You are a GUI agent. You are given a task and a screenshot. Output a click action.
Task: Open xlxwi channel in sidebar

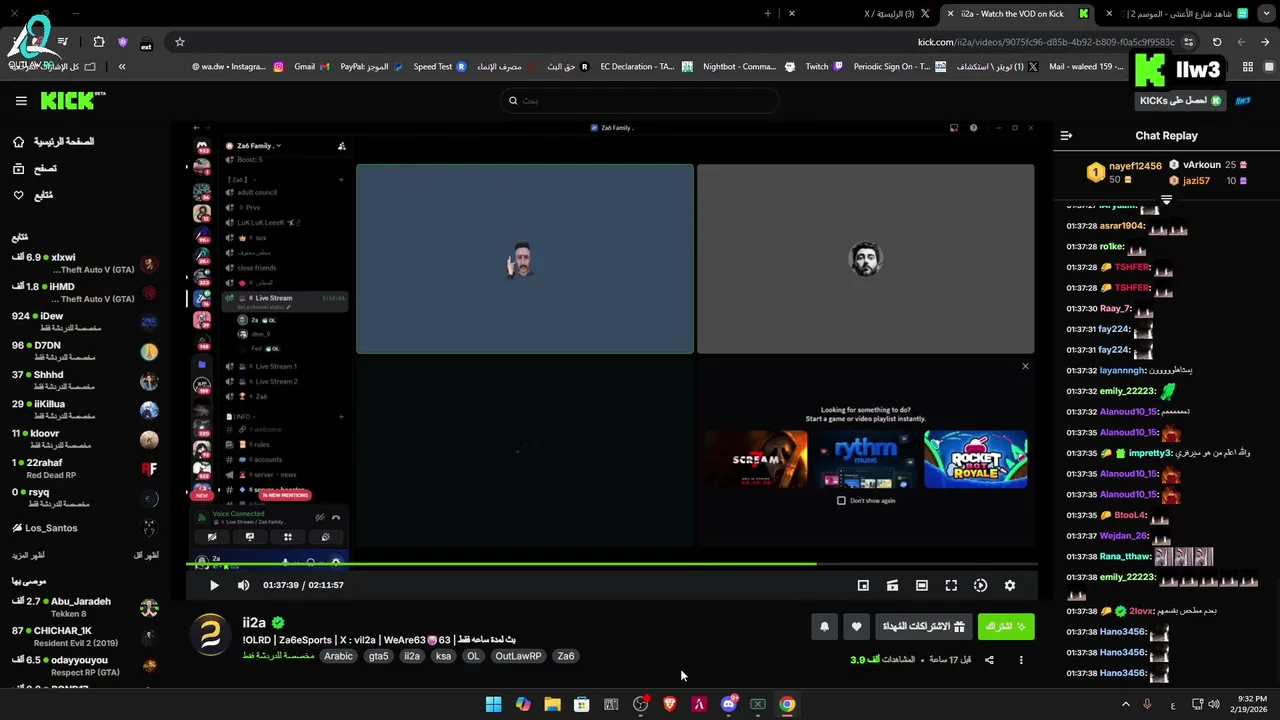tap(85, 264)
